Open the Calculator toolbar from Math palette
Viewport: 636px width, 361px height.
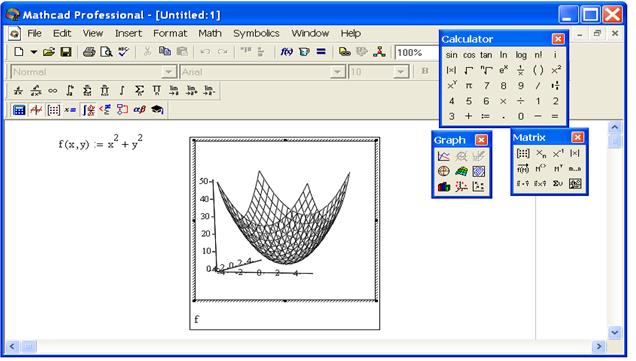click(x=19, y=110)
